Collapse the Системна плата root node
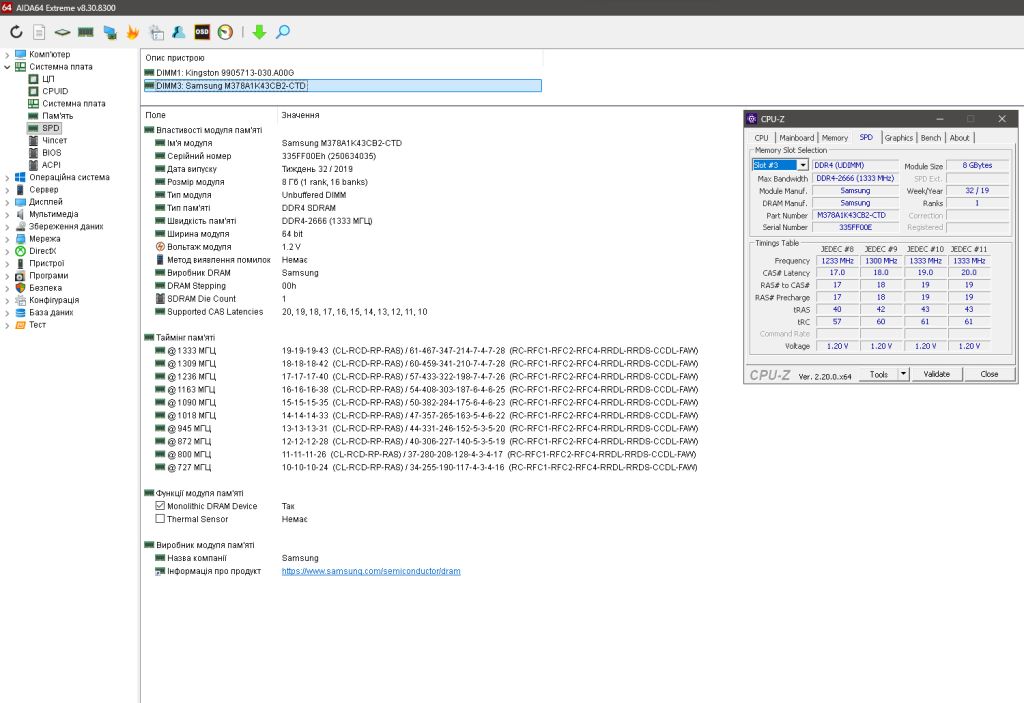 [x=7, y=67]
